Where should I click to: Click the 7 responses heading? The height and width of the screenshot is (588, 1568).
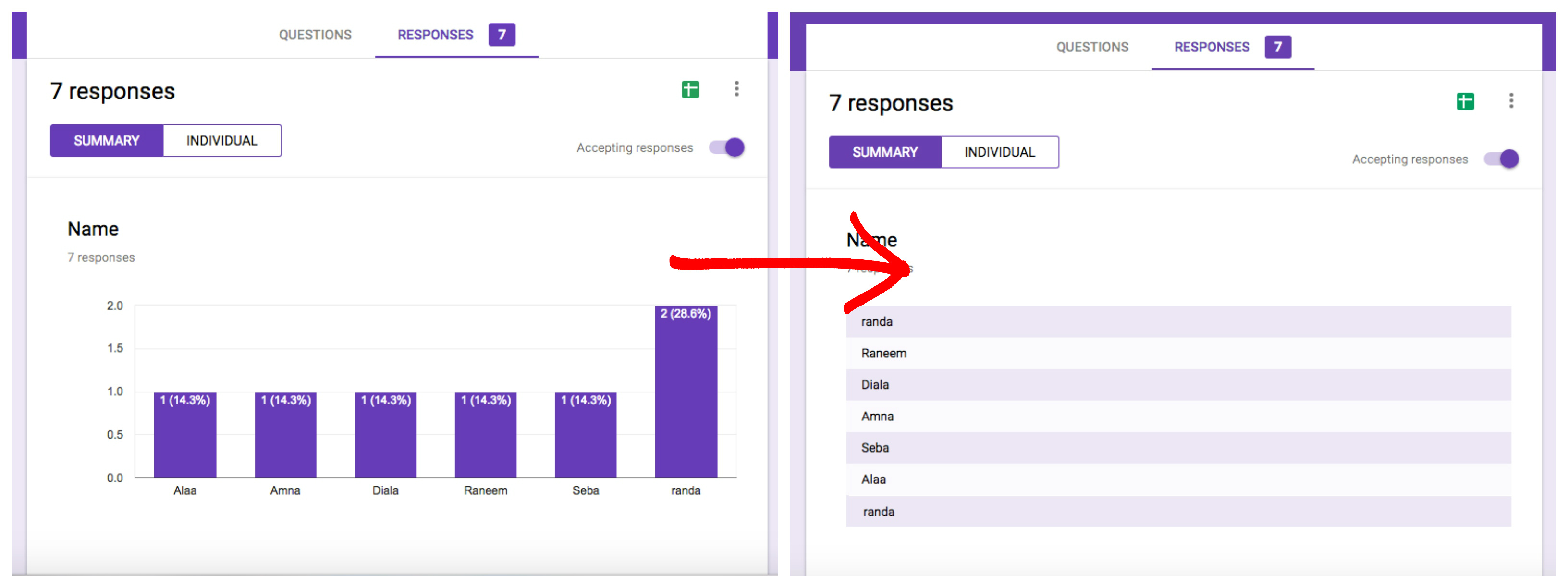[x=113, y=91]
